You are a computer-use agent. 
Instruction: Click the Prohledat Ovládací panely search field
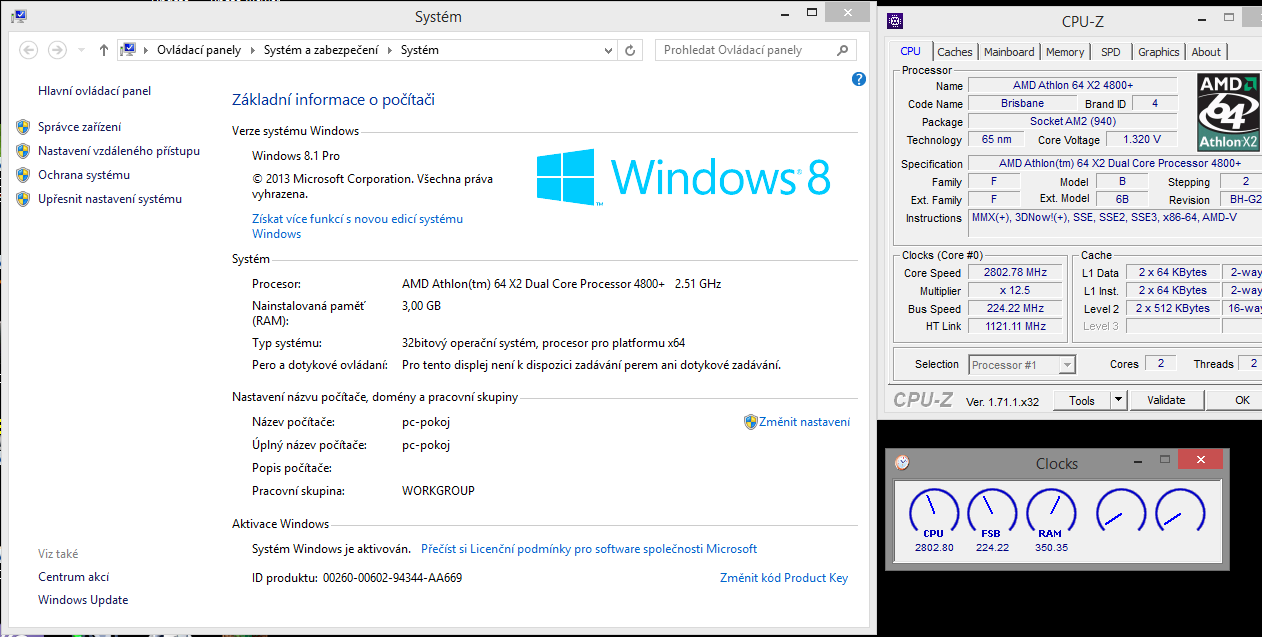[x=745, y=50]
